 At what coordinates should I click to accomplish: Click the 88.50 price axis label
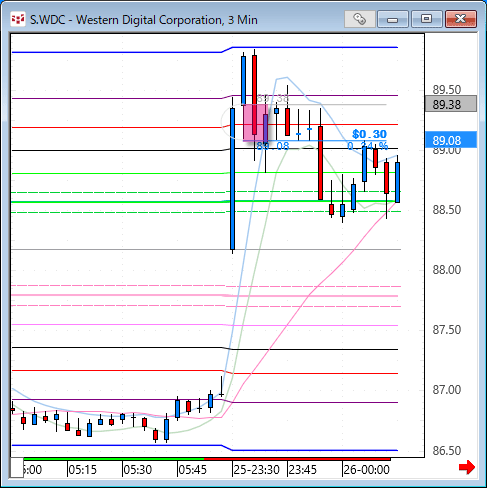click(x=447, y=210)
